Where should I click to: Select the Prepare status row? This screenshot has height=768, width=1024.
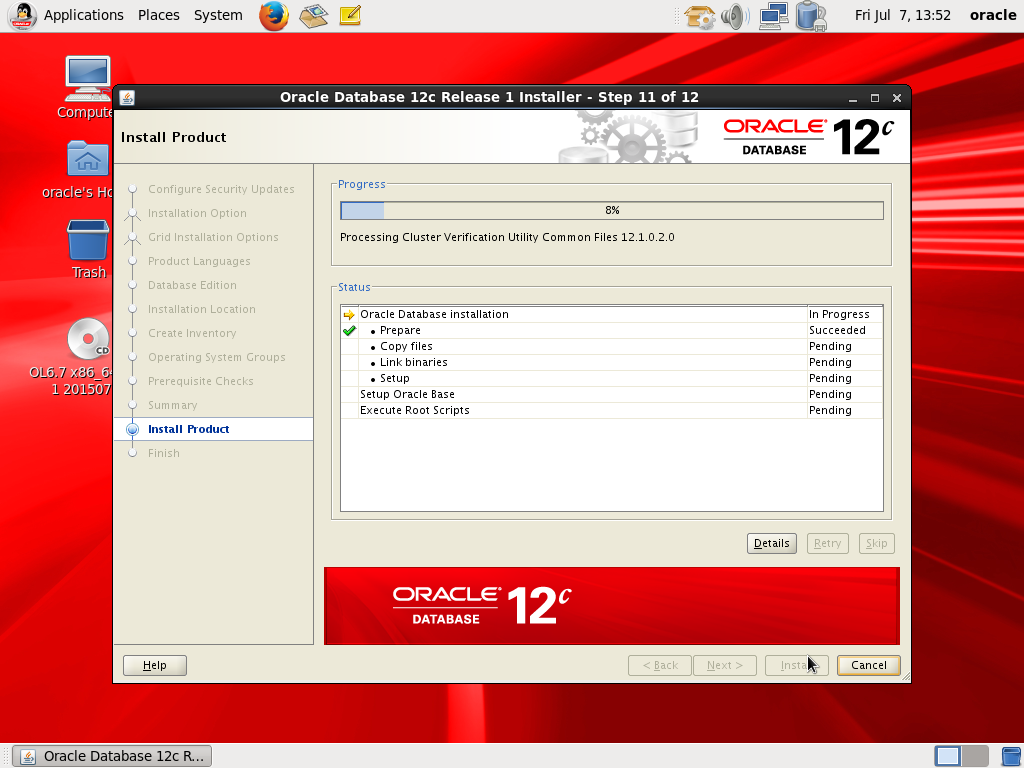click(x=612, y=330)
